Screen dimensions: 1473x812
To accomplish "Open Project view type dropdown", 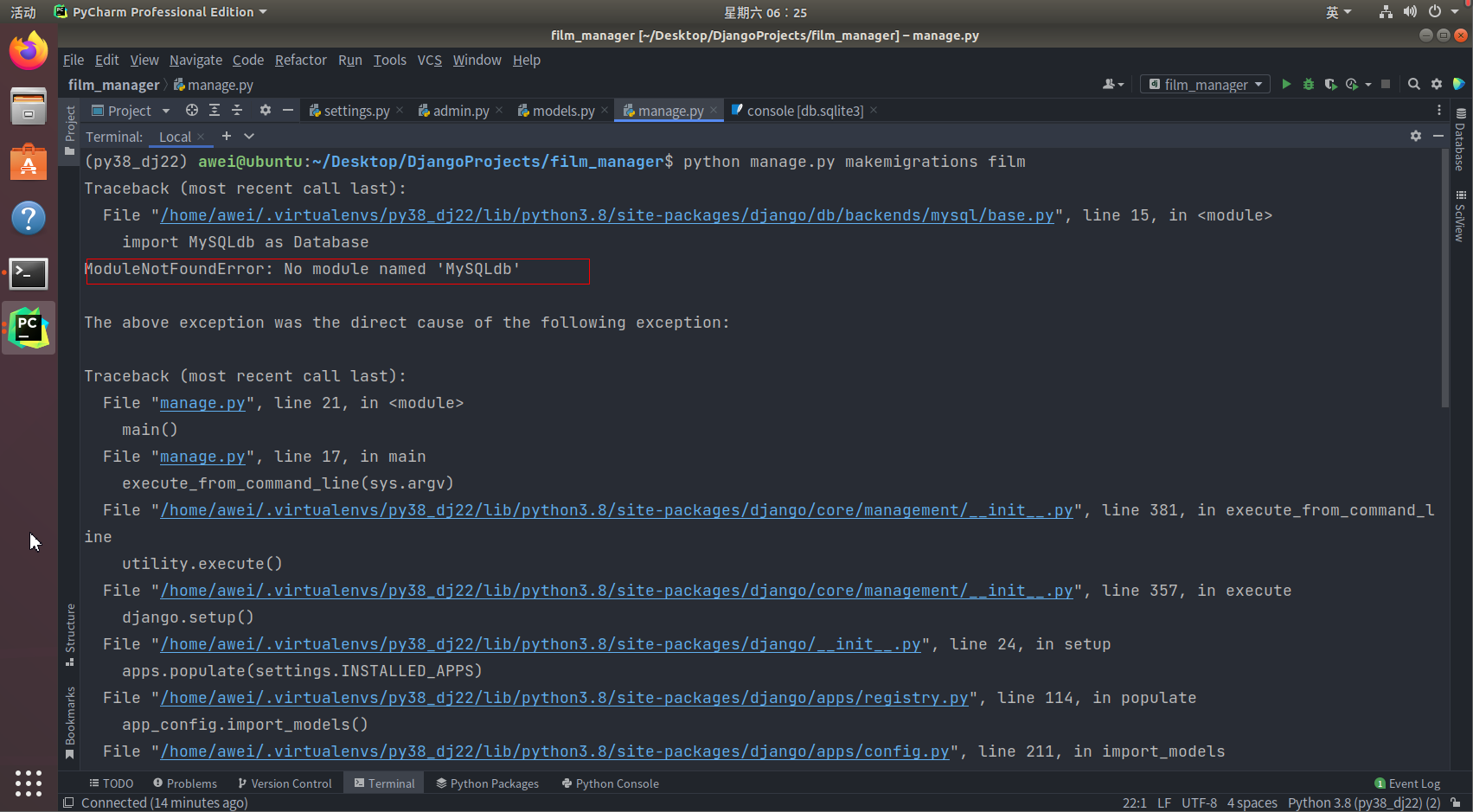I will (131, 111).
